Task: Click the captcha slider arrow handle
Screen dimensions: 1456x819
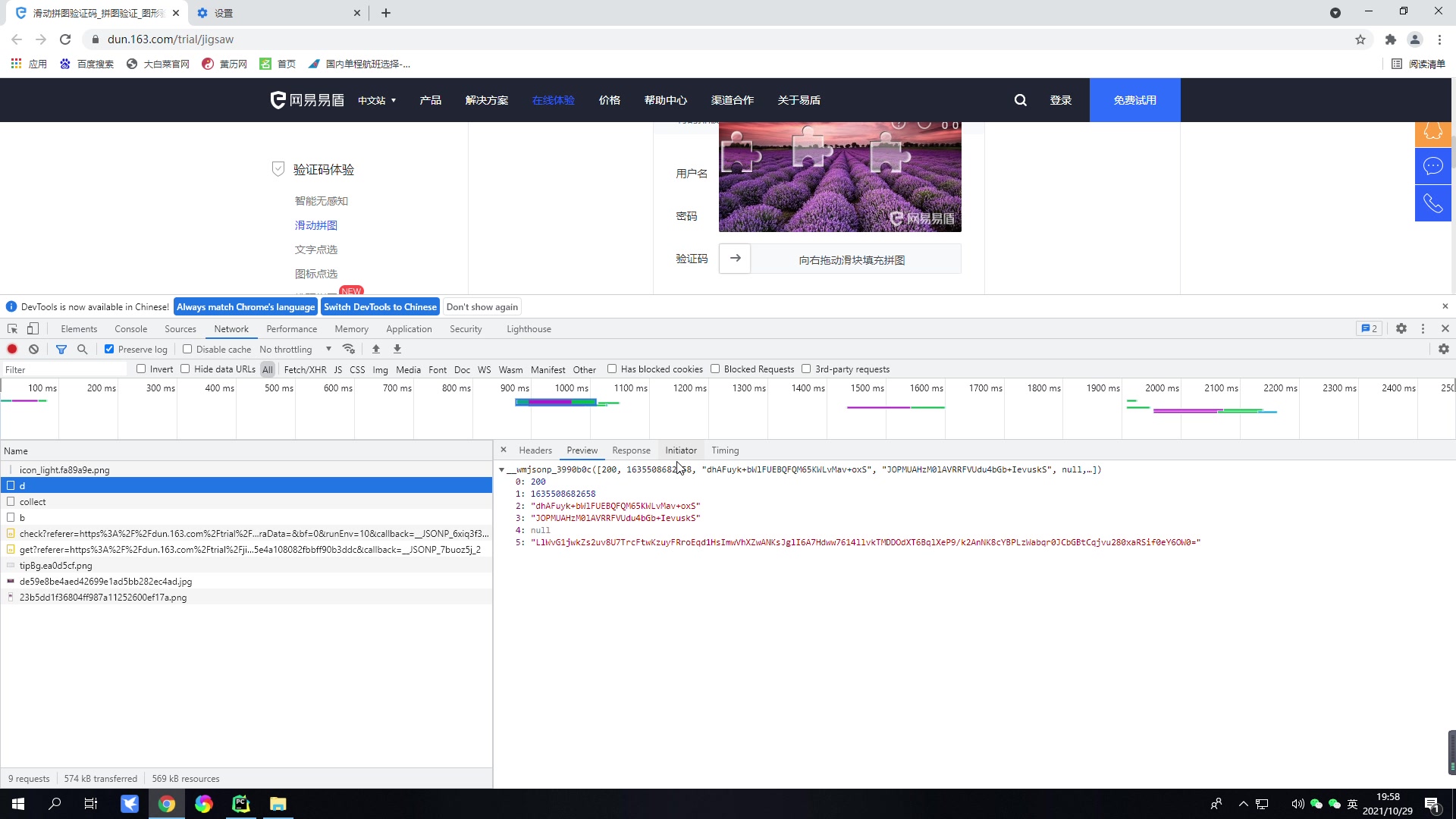Action: pyautogui.click(x=735, y=259)
